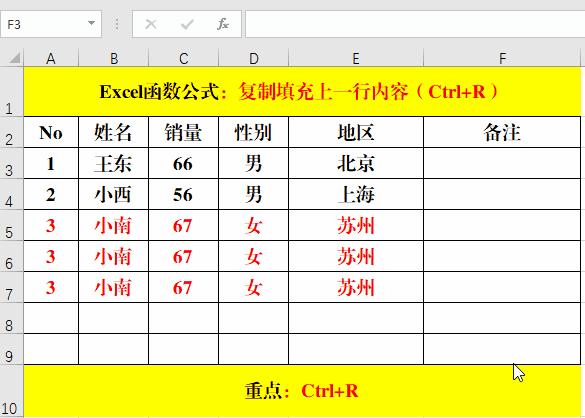This screenshot has width=585, height=418.
Task: Select the "男" cell in row 4
Action: (x=253, y=194)
